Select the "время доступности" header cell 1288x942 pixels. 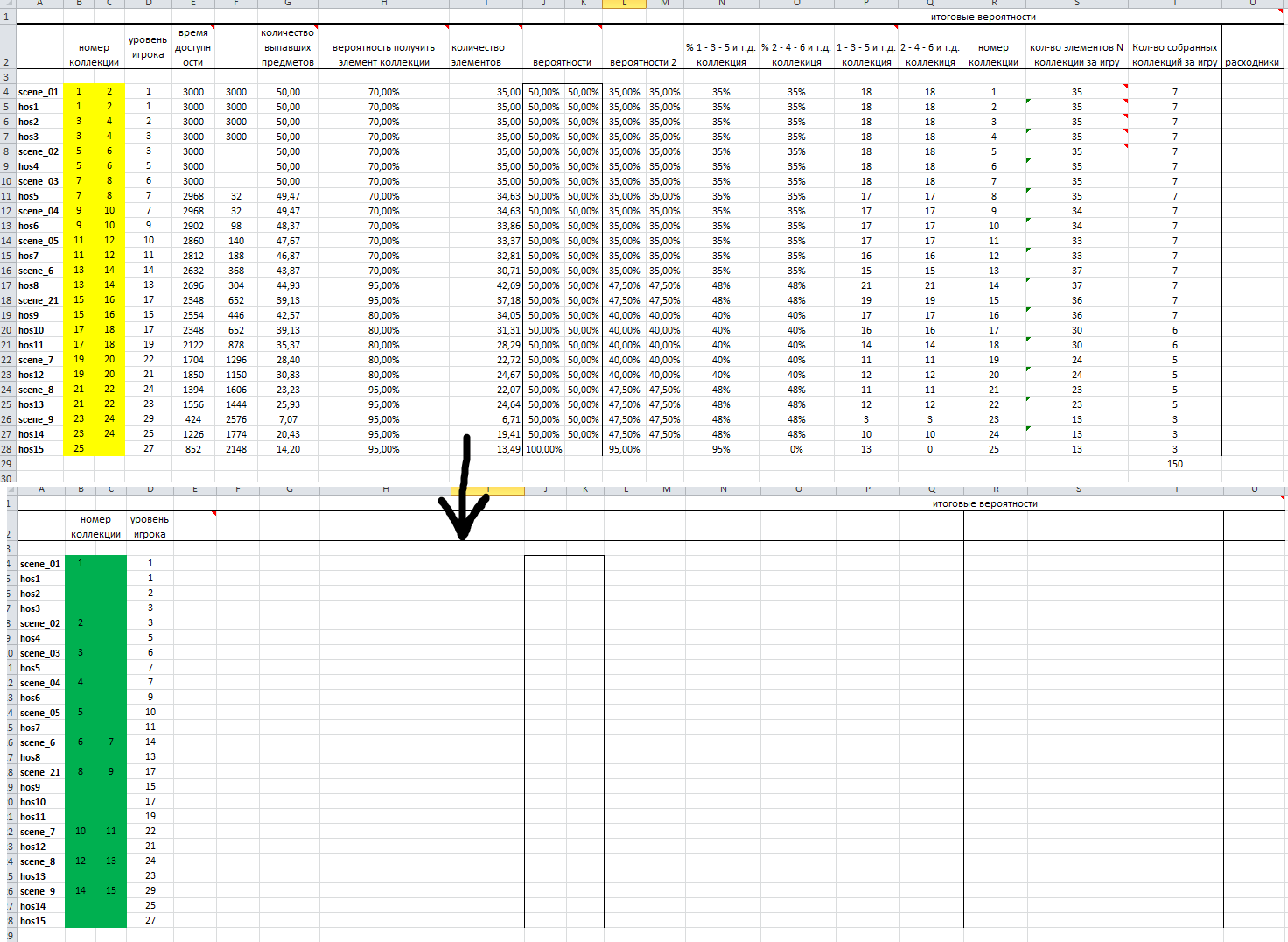tap(192, 47)
